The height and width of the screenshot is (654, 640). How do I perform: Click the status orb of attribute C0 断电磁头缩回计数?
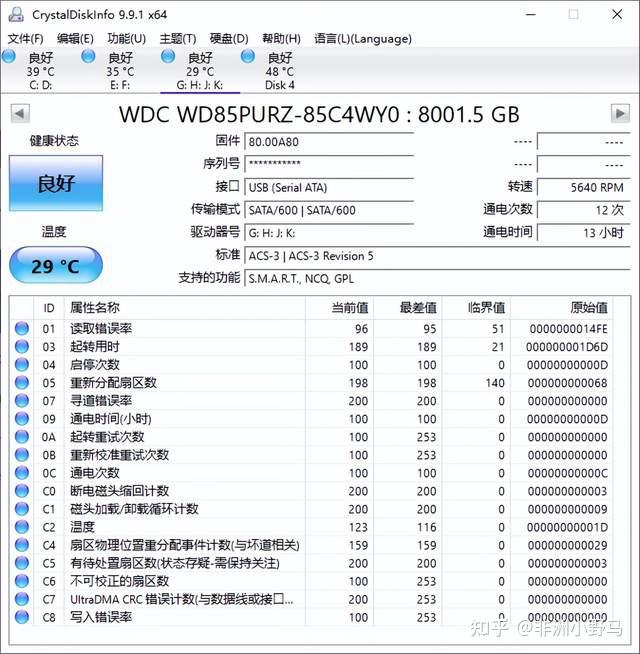coord(22,491)
